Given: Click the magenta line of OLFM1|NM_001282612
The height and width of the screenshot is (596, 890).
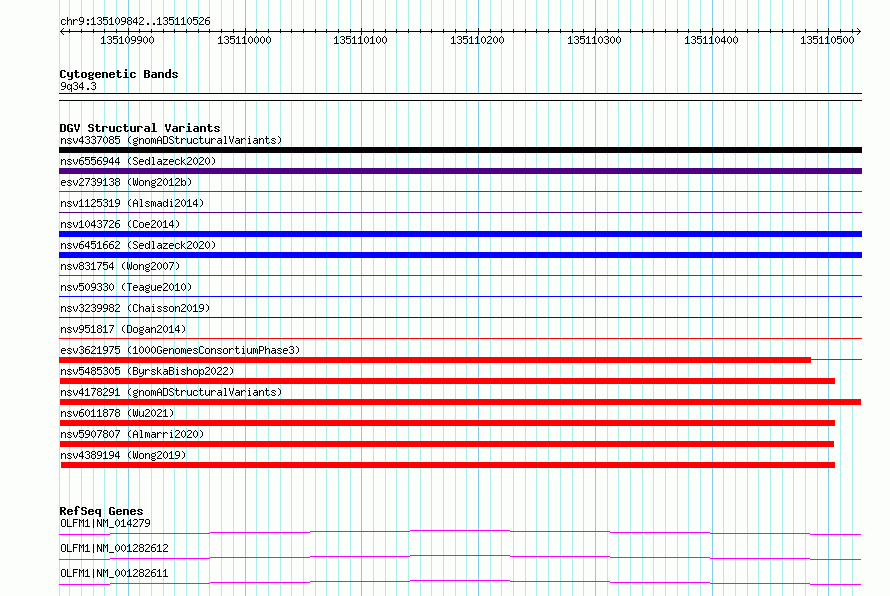Looking at the screenshot, I should (x=460, y=556).
